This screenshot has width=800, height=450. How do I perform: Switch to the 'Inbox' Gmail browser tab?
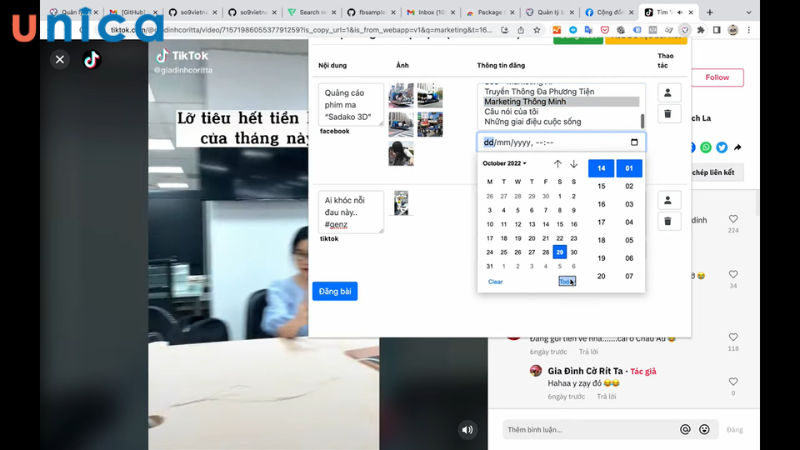click(x=431, y=12)
